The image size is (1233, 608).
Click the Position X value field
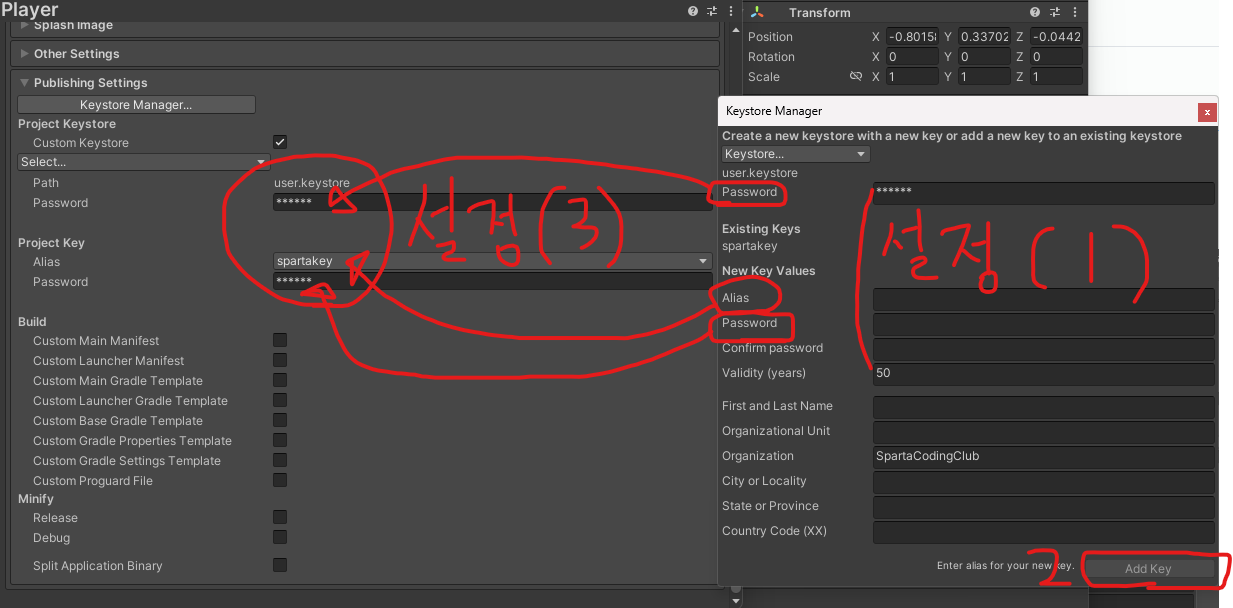(911, 37)
